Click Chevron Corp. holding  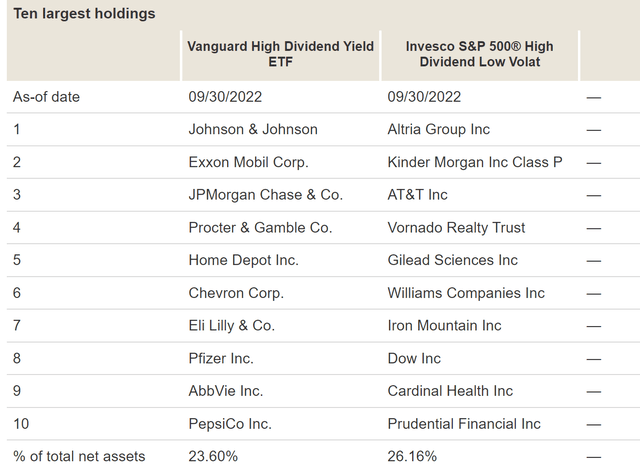point(236,293)
